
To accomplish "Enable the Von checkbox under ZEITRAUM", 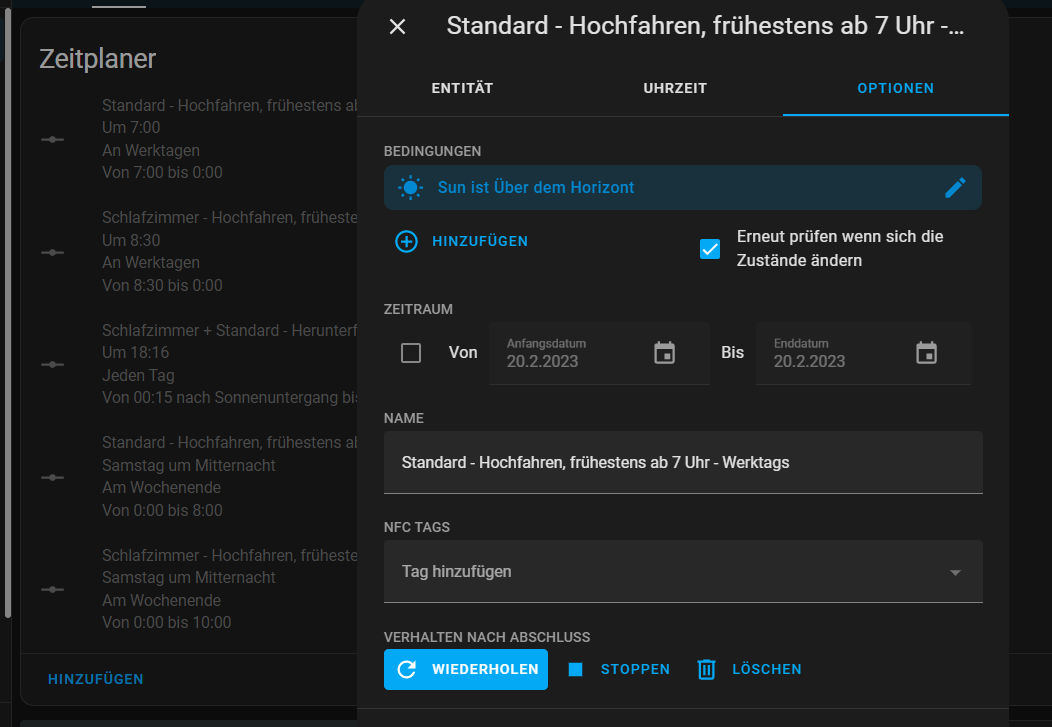I will coord(410,353).
